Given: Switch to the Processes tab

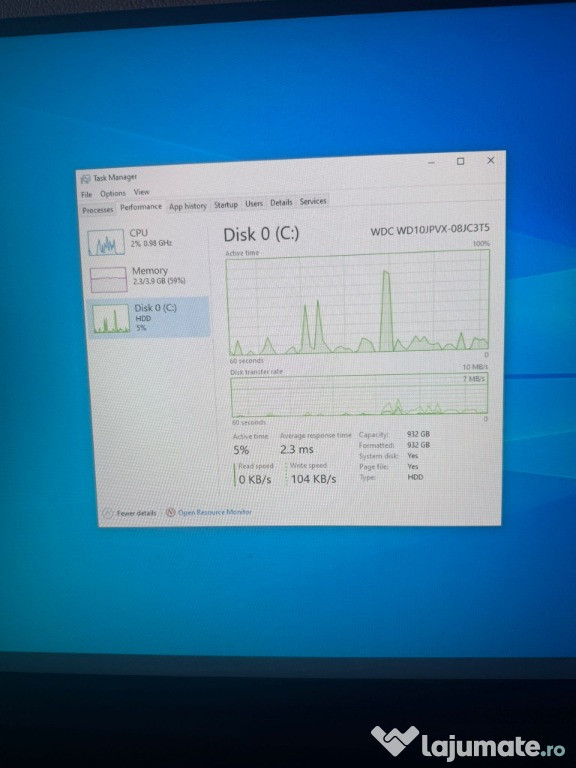Looking at the screenshot, I should coord(97,210).
